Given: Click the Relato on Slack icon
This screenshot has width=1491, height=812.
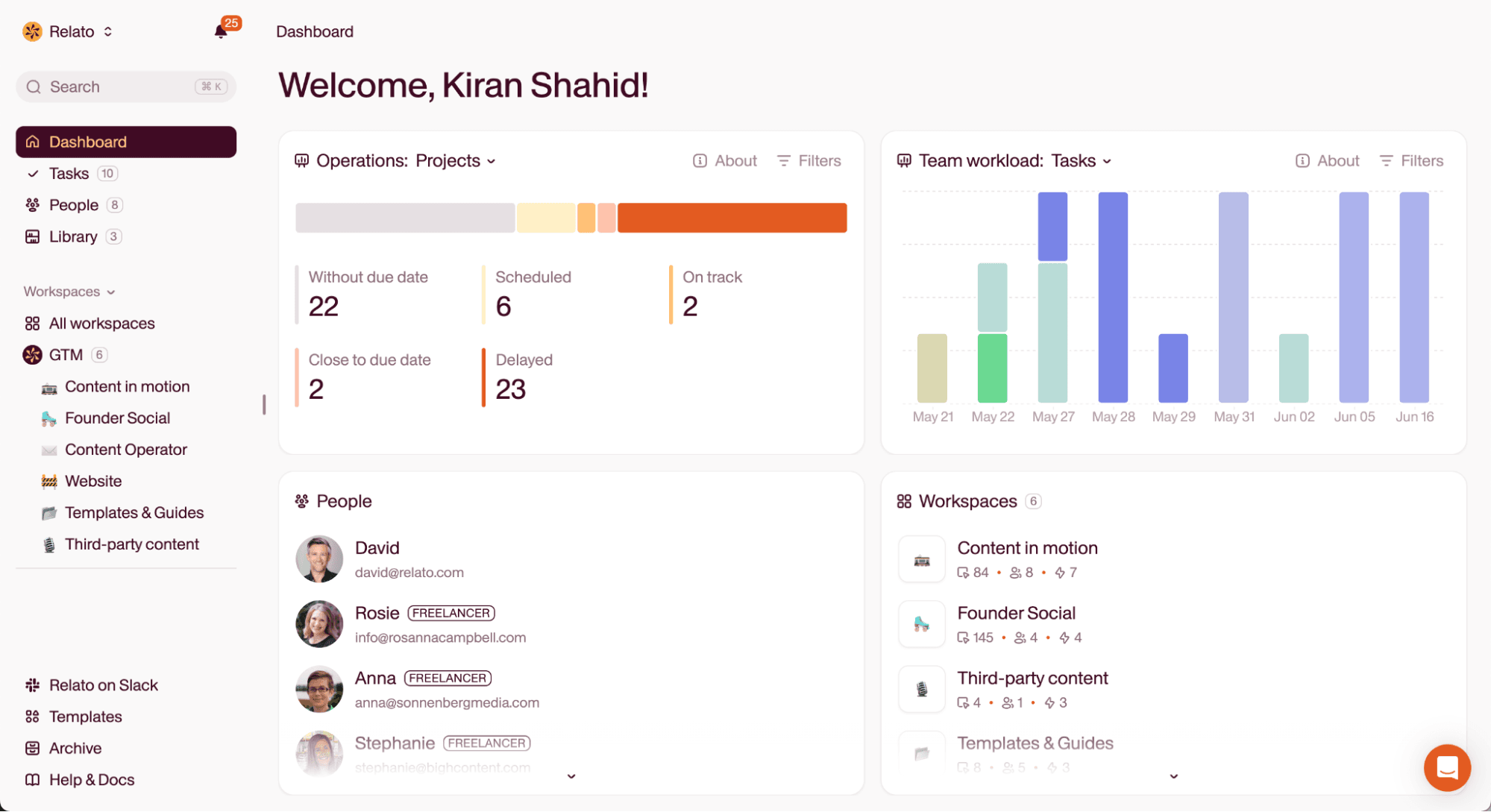Looking at the screenshot, I should (32, 685).
